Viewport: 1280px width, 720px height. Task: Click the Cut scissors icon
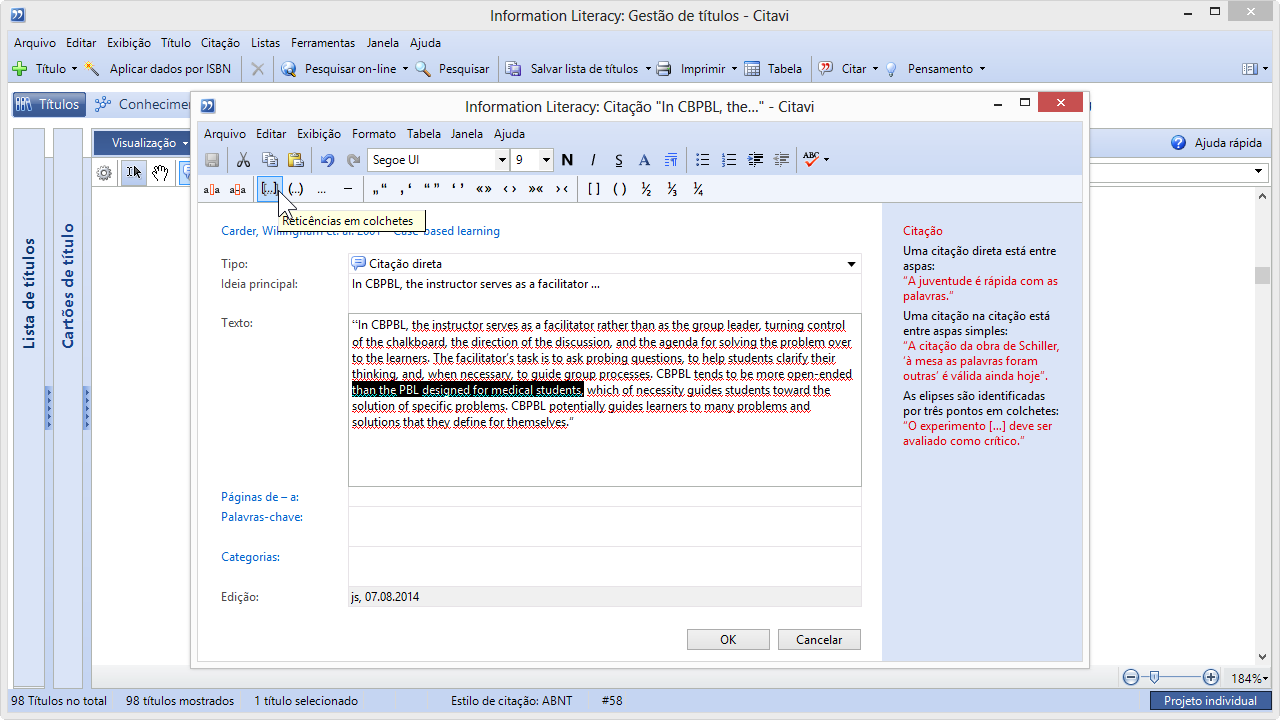(243, 160)
